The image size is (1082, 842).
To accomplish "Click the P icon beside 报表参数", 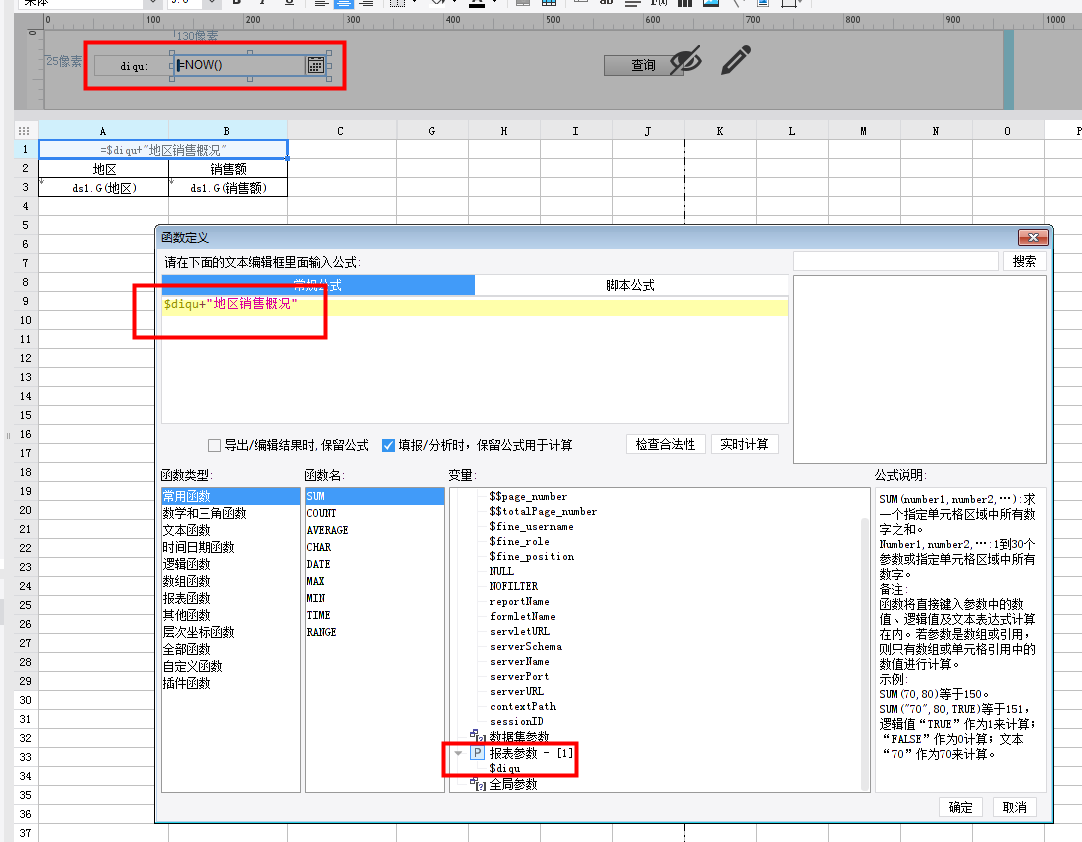I will click(x=477, y=753).
